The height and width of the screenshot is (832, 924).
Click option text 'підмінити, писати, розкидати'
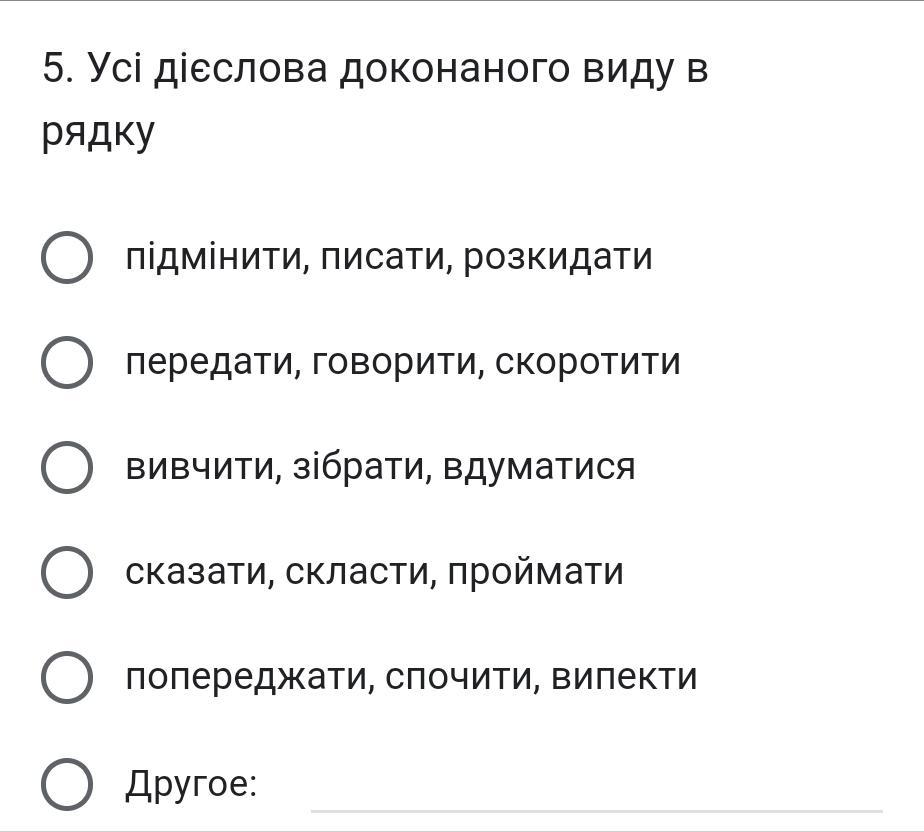pos(388,257)
